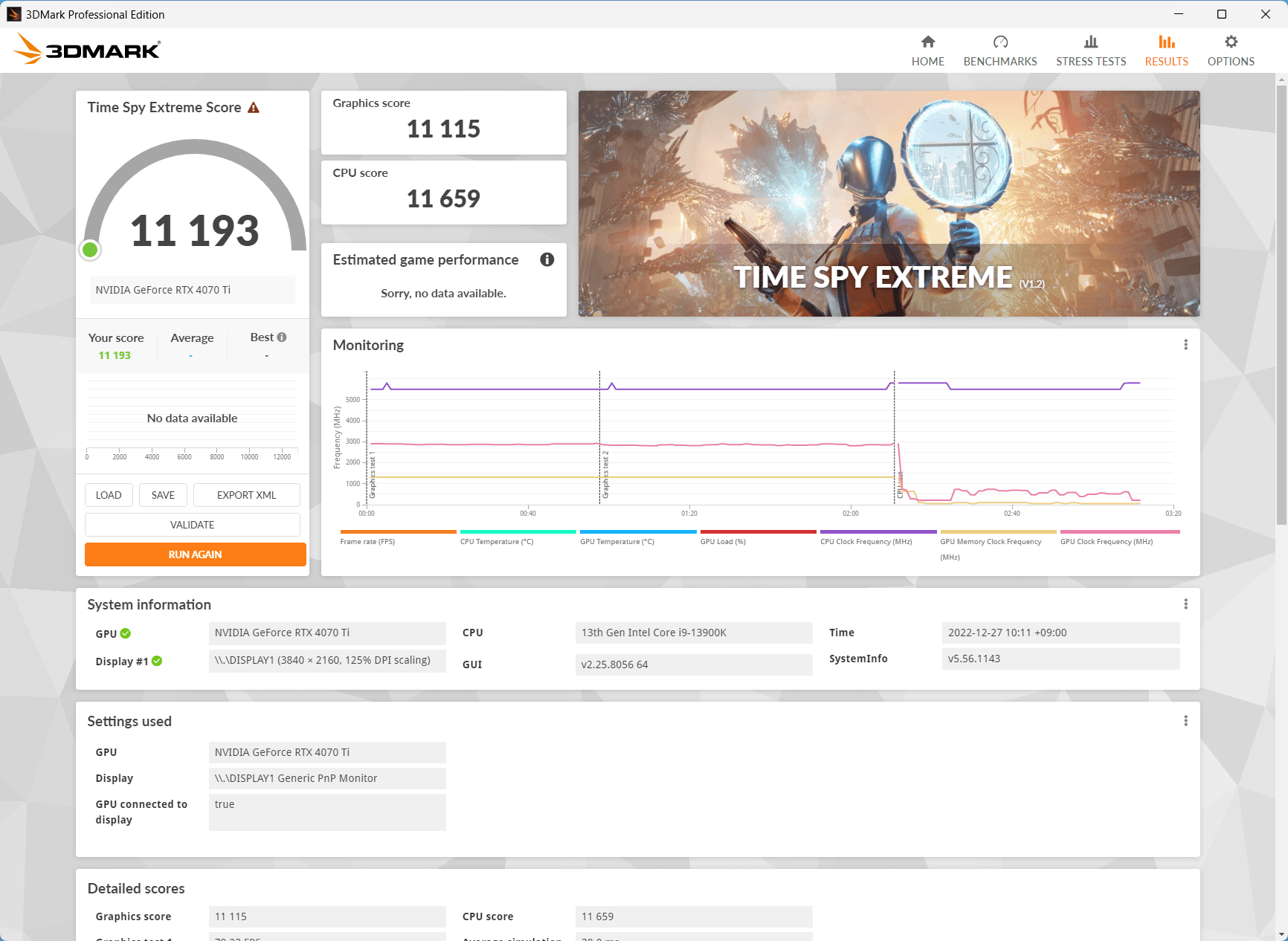Toggle the Frame rate (FPS) legend
This screenshot has height=941, width=1288.
coord(398,537)
